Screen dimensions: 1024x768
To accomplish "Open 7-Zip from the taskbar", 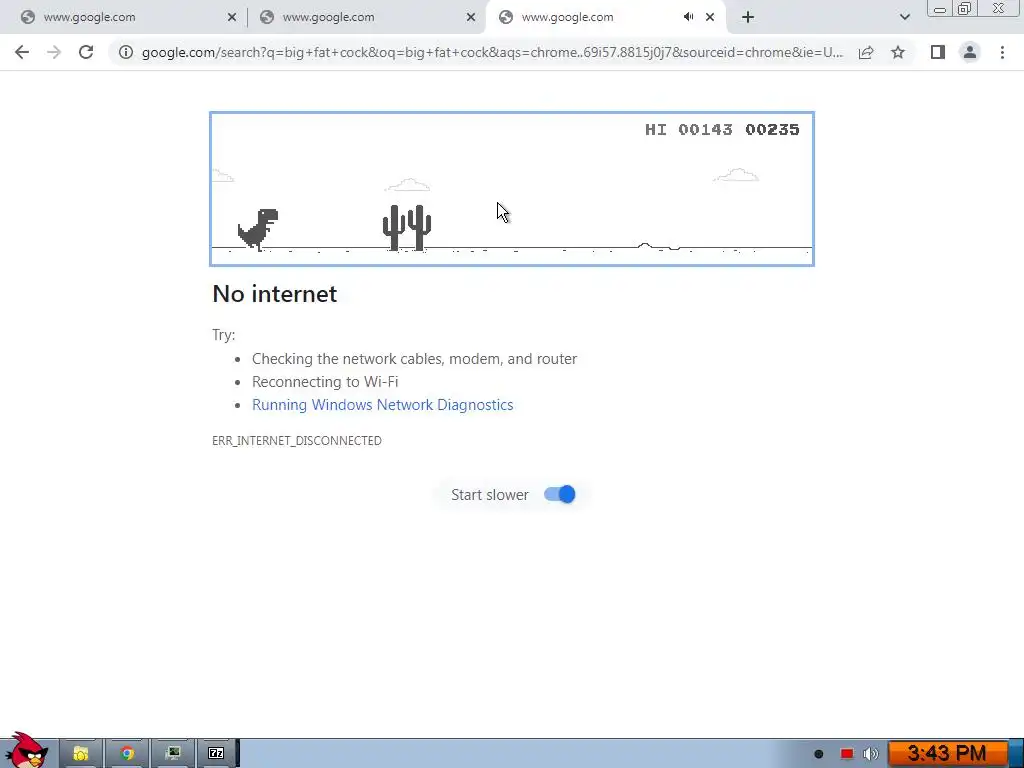I will tap(216, 754).
